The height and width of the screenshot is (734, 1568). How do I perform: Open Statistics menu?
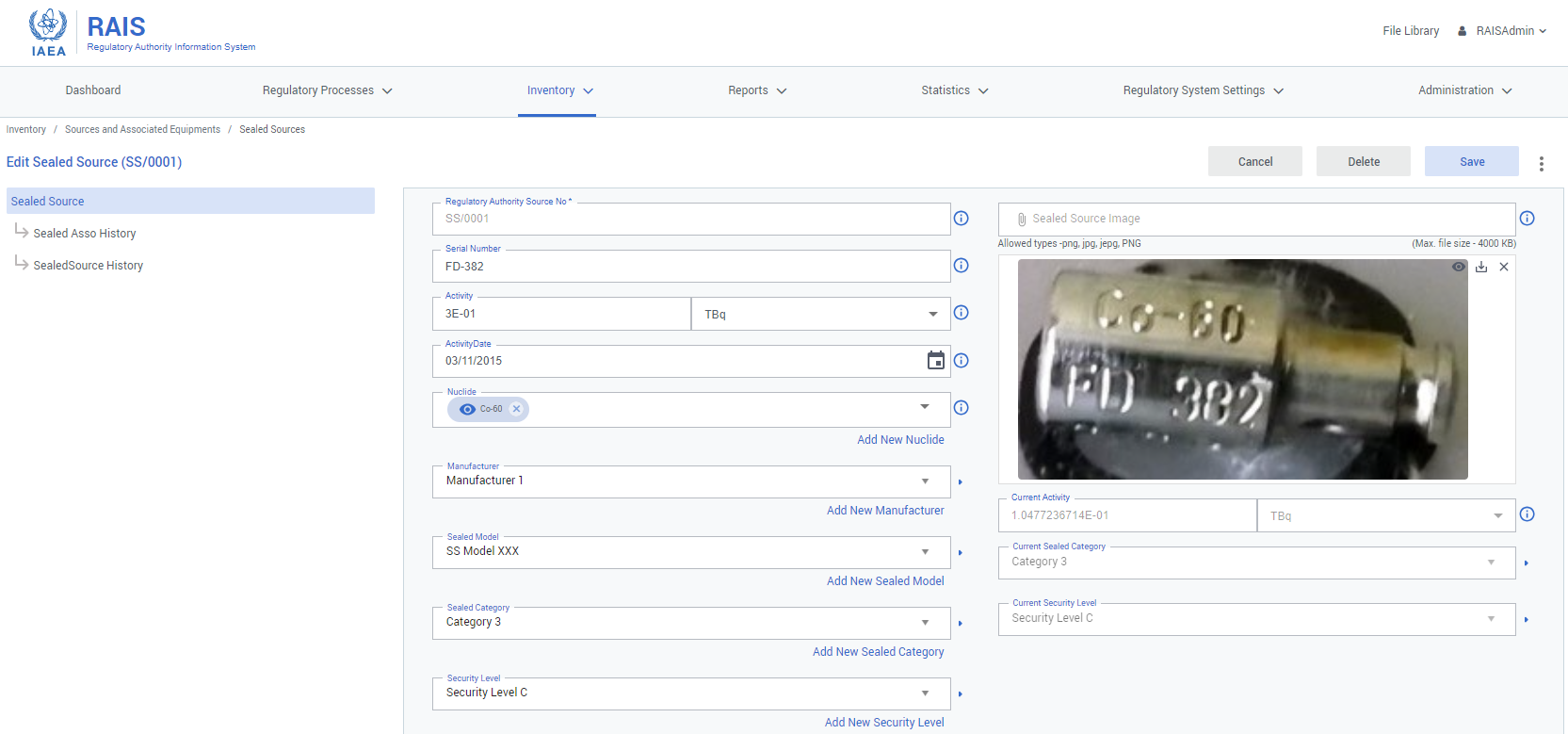[955, 90]
